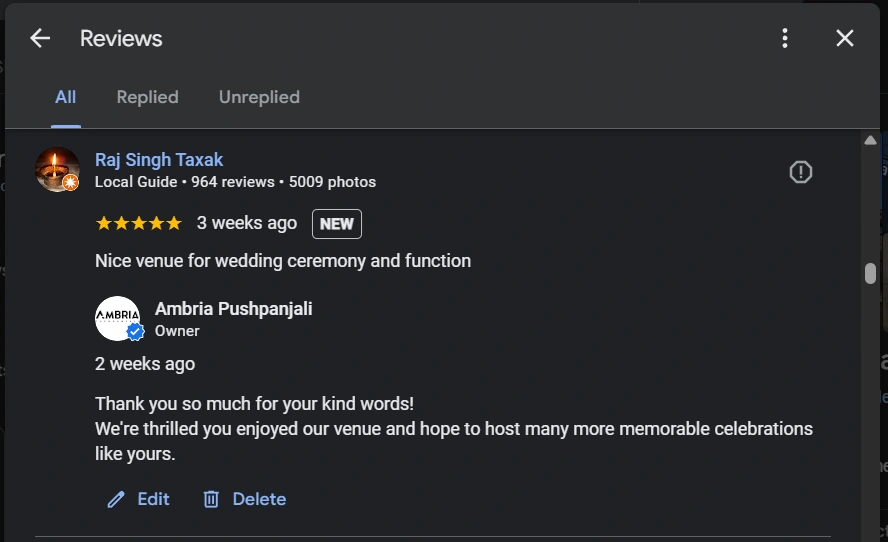Close the Reviews panel

pyautogui.click(x=845, y=38)
